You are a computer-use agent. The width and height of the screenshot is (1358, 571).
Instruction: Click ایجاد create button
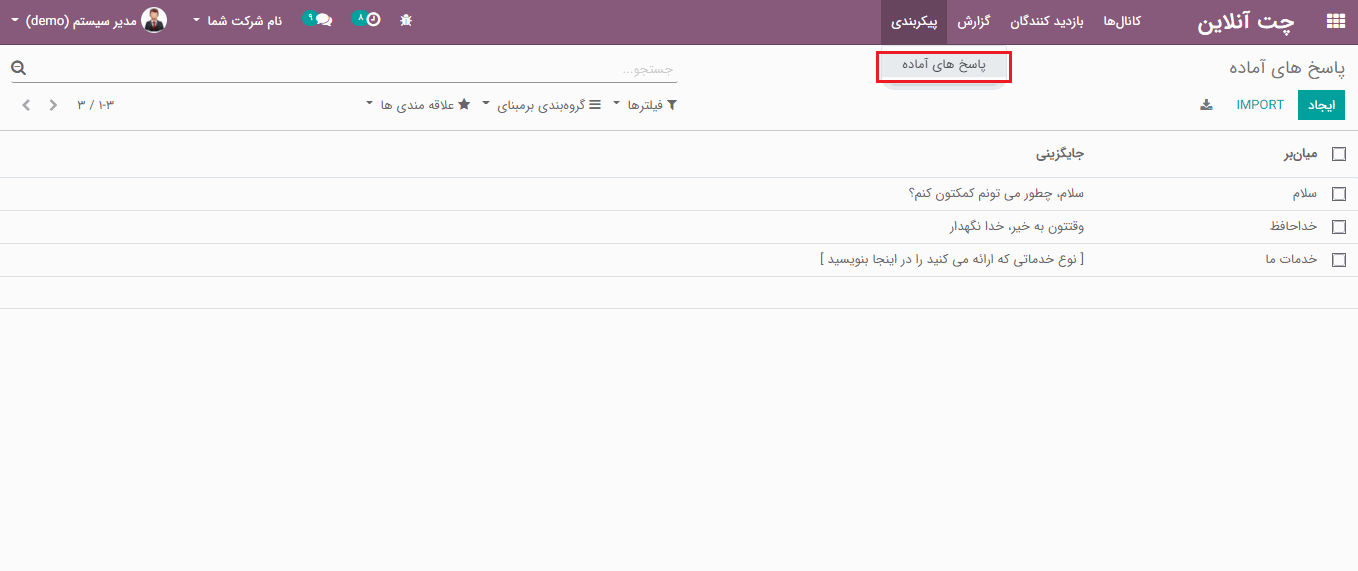click(1322, 105)
